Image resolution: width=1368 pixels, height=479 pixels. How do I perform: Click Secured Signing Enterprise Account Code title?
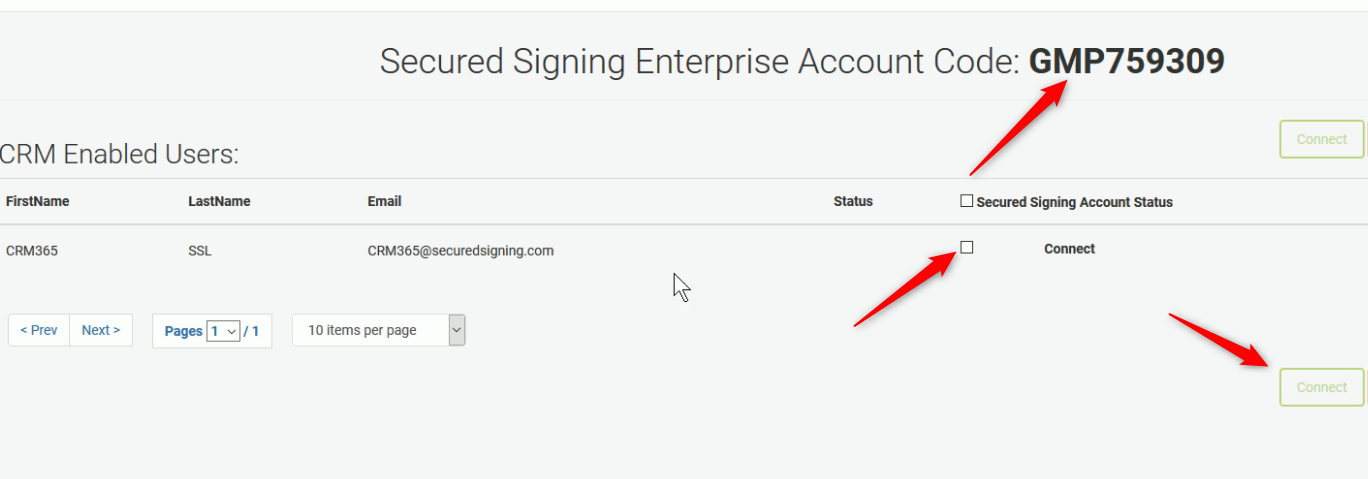coord(699,62)
